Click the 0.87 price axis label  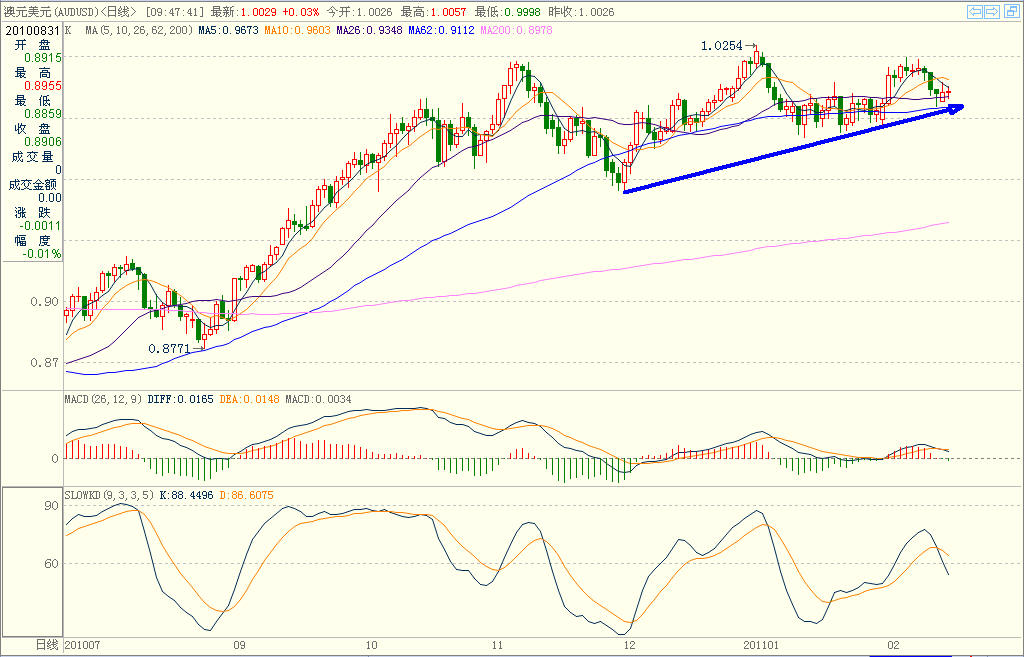[44, 362]
